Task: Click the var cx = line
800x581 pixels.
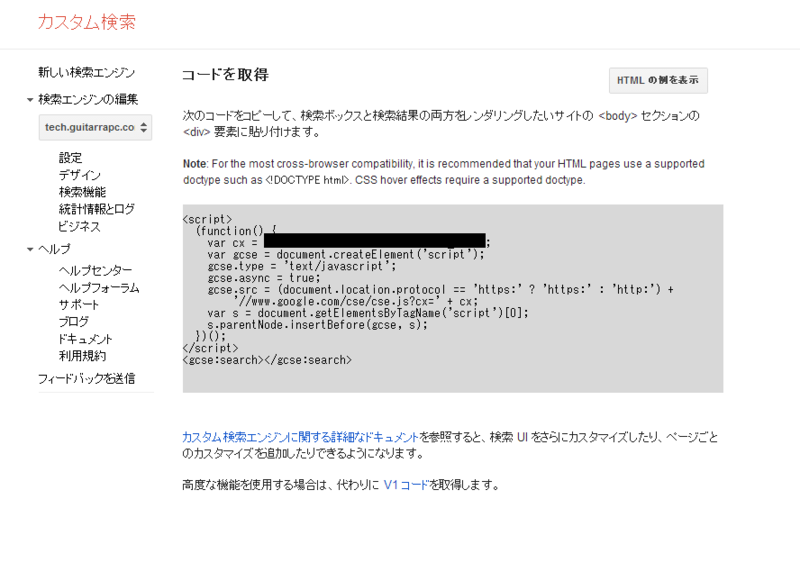Action: (348, 243)
